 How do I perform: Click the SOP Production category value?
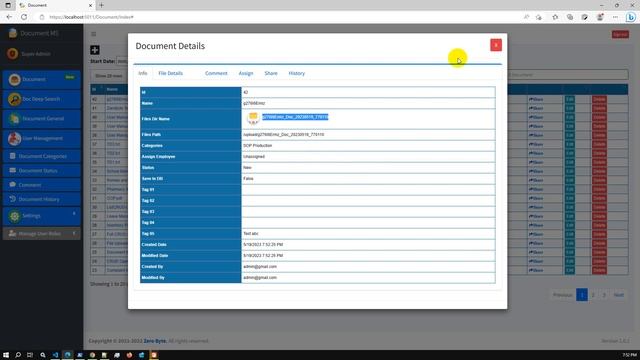[258, 145]
